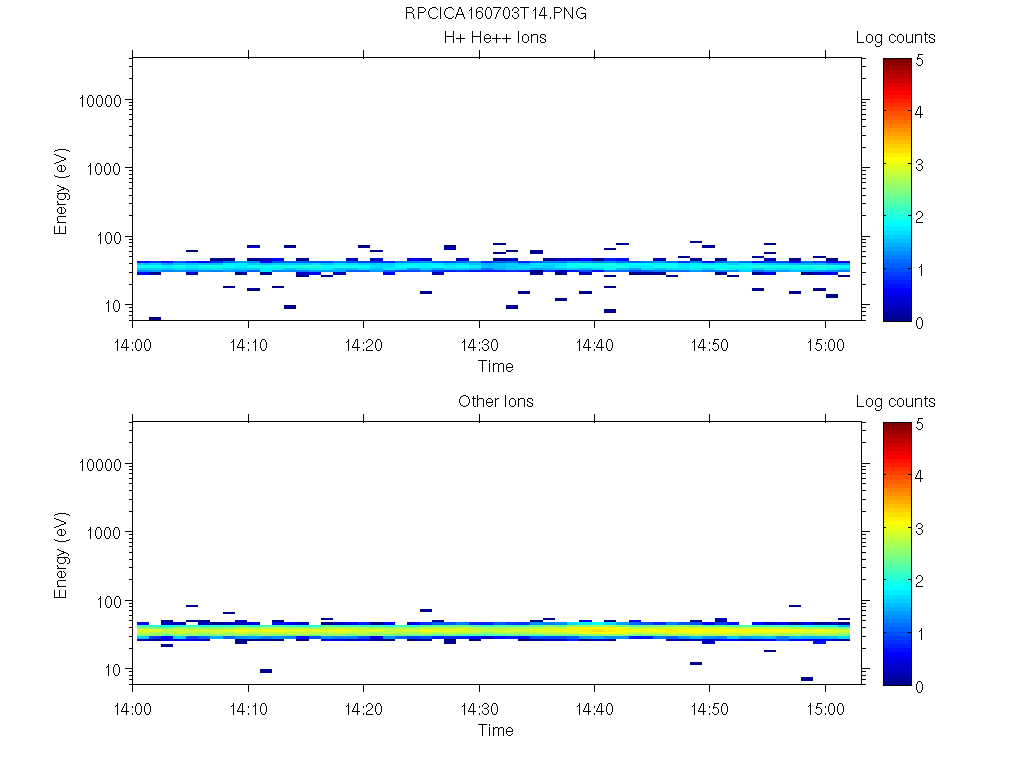The height and width of the screenshot is (768, 1024).
Task: Click the yellow-green ion band in bottom spectrogram
Action: (x=493, y=632)
